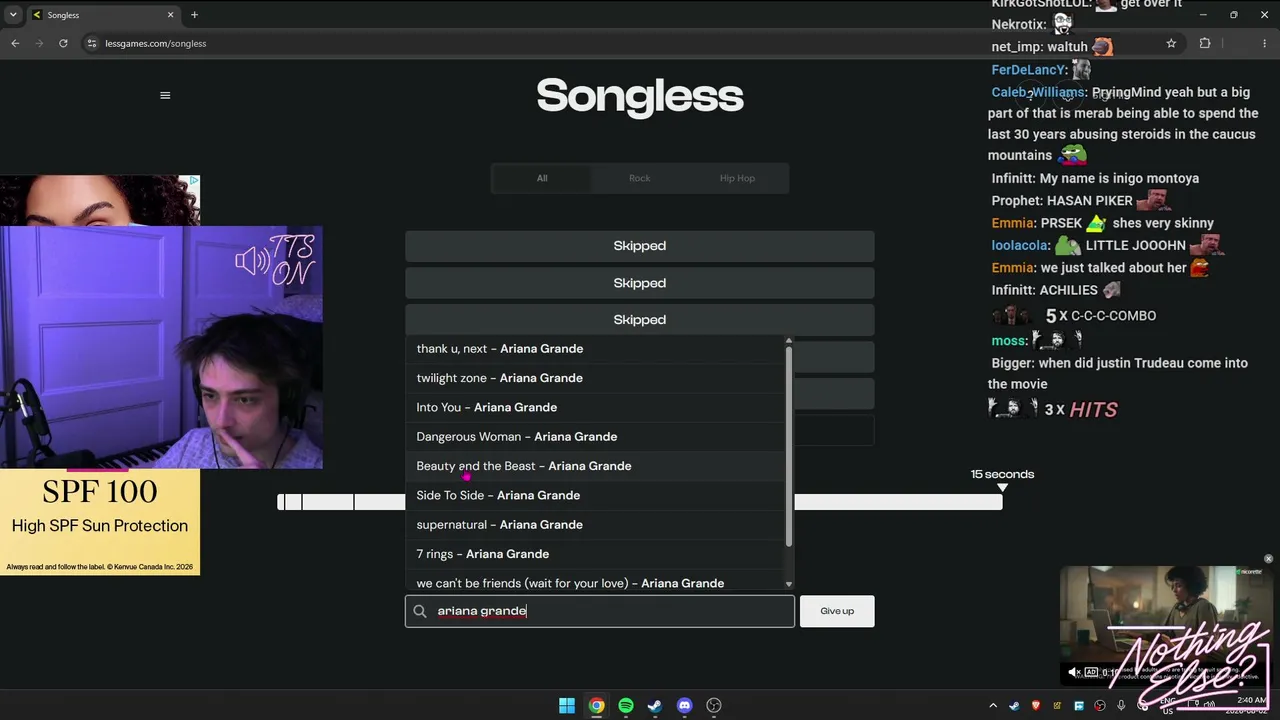Open Discord from the taskbar
1280x720 pixels.
684,706
